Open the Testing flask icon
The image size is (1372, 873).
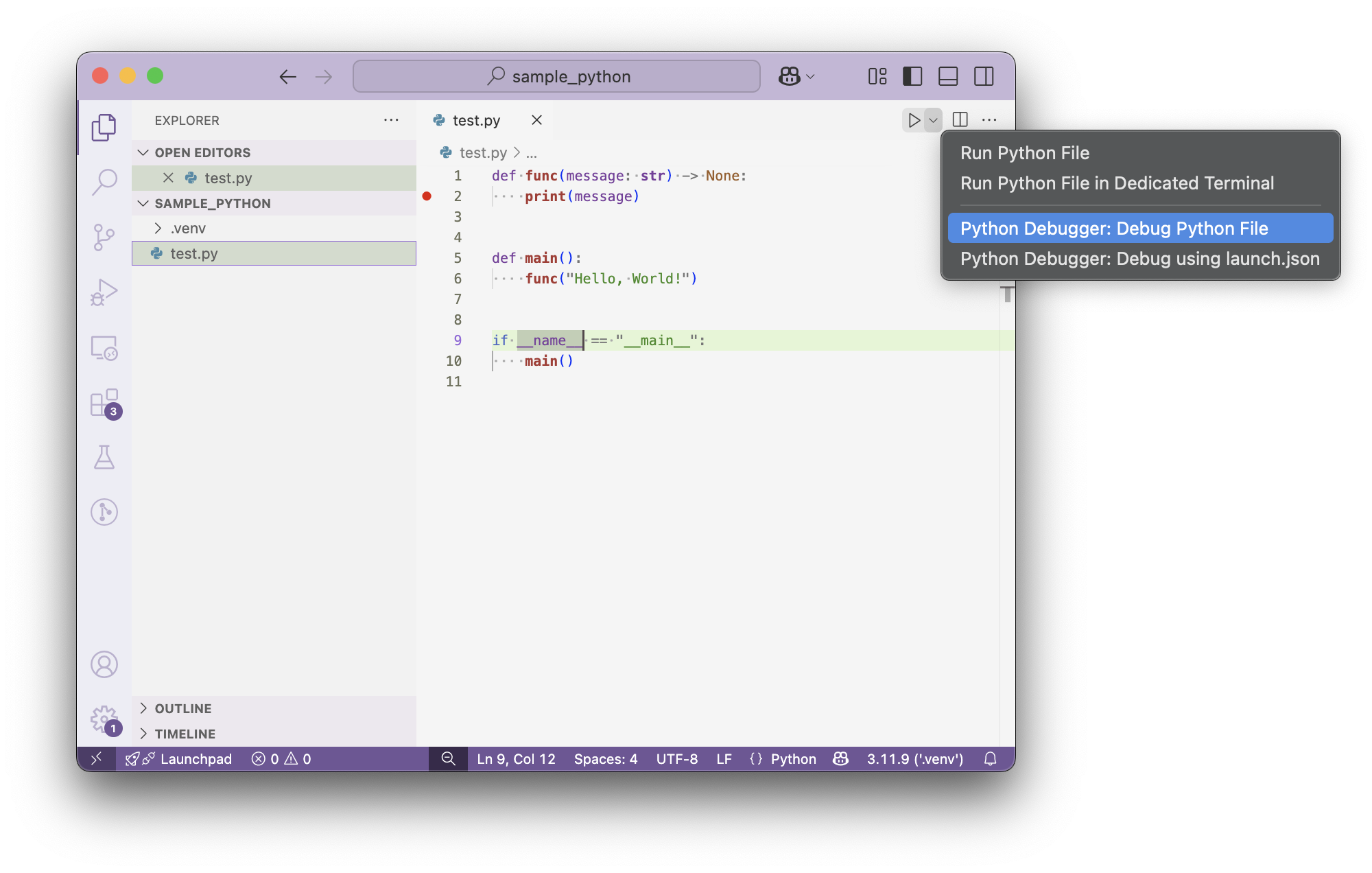(x=104, y=457)
